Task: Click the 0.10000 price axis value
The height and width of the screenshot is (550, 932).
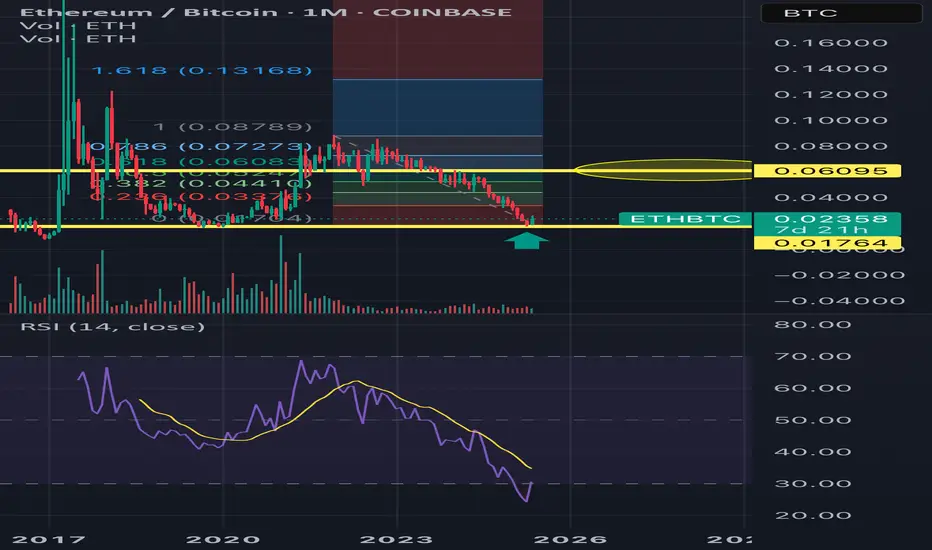Action: pos(831,120)
